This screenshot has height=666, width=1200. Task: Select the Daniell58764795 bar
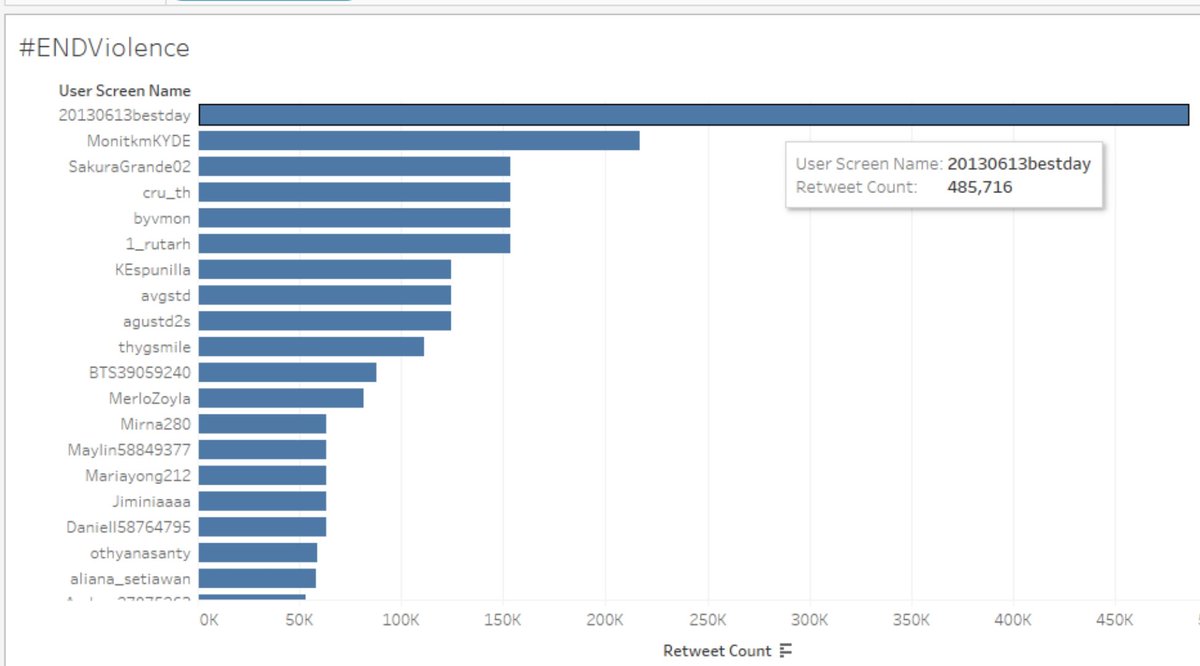(x=262, y=527)
